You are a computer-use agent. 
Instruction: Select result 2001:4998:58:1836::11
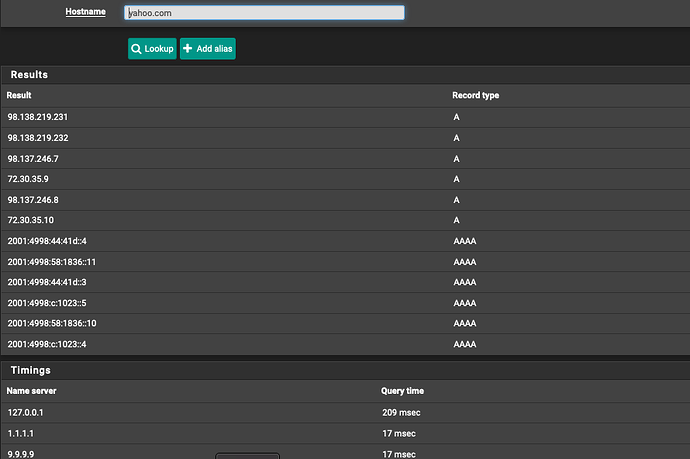tap(51, 262)
